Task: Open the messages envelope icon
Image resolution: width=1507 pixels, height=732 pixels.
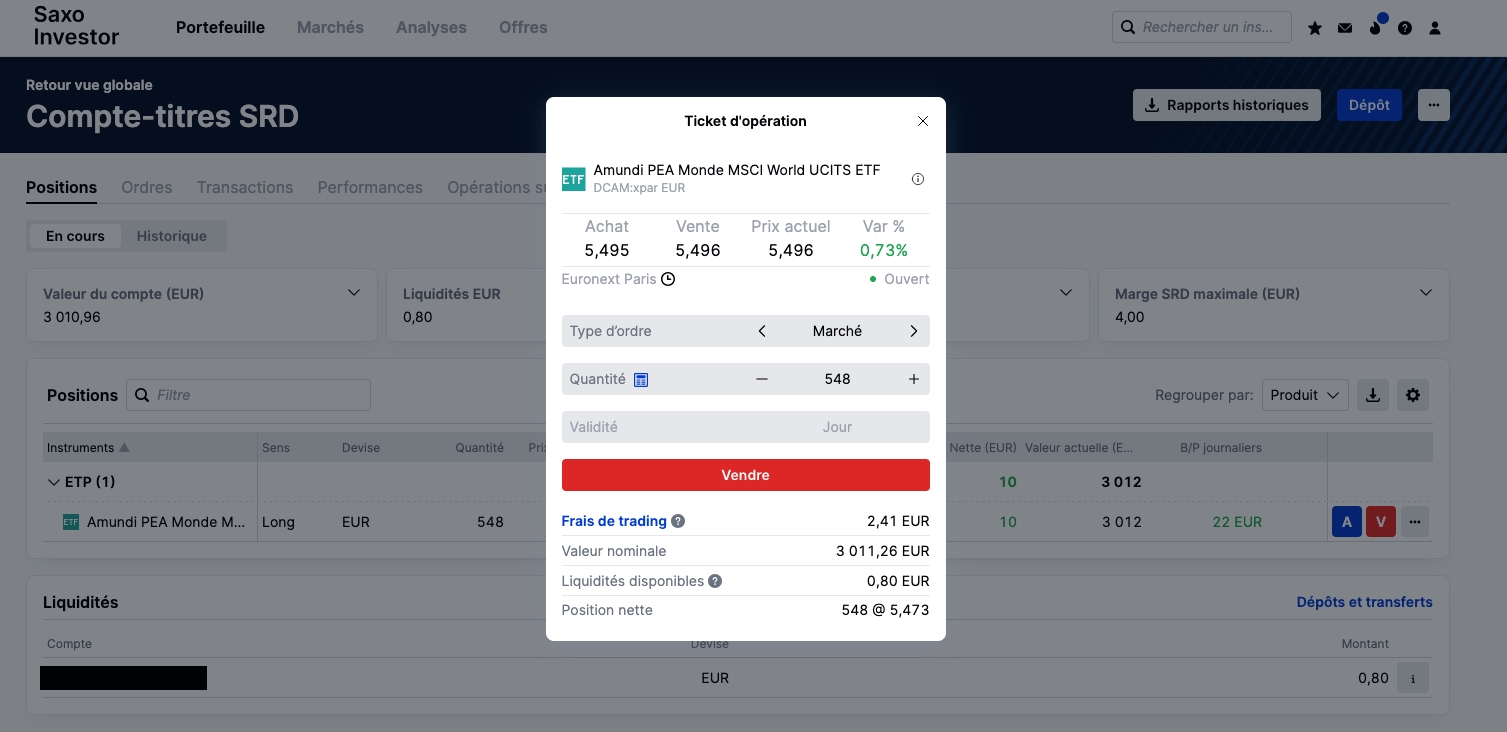Action: click(1345, 28)
